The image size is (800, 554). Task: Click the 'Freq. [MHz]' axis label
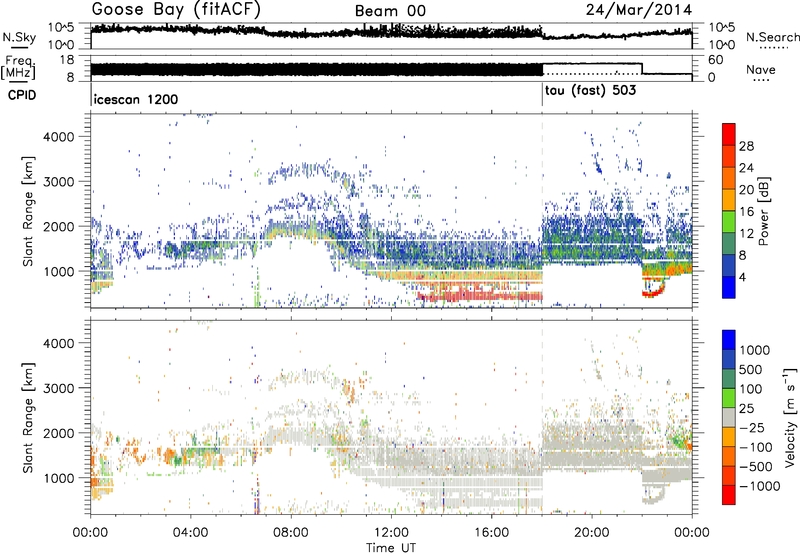point(18,68)
